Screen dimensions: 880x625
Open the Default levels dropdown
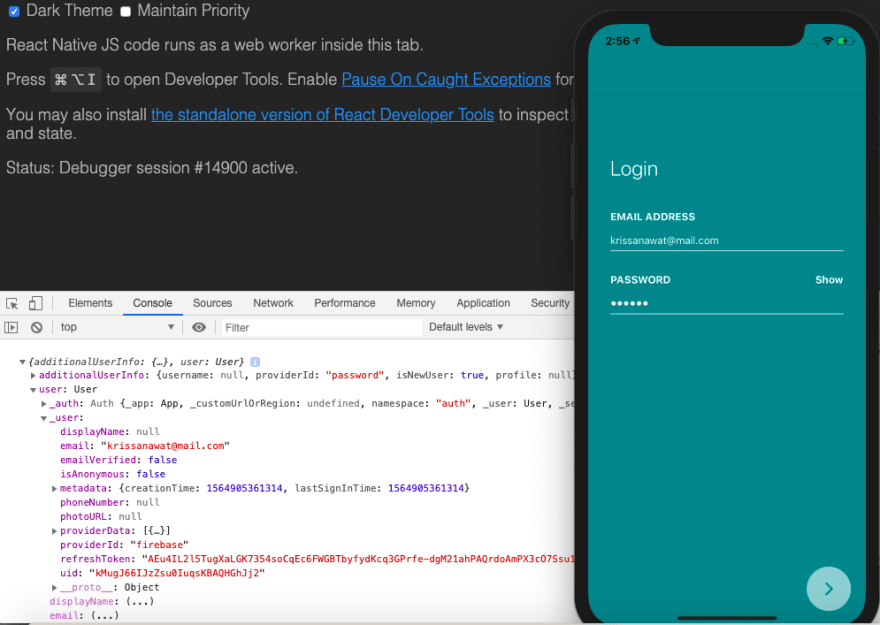tap(466, 327)
